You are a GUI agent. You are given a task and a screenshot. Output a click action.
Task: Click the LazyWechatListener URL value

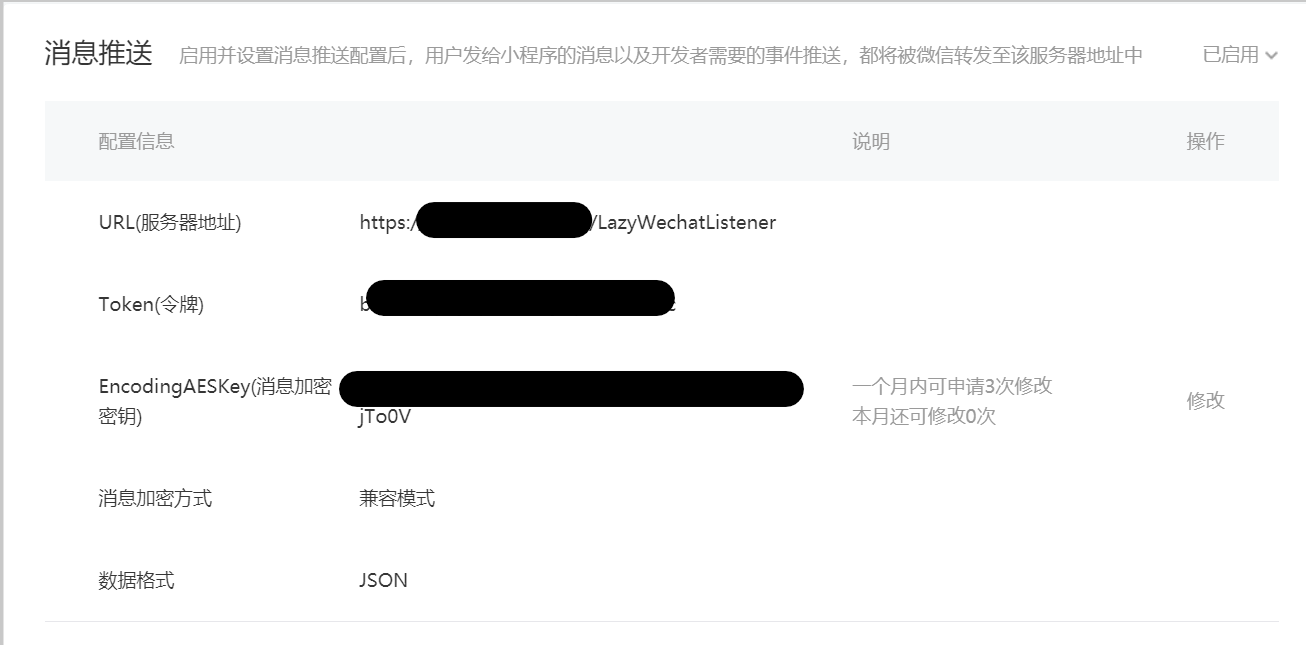click(x=568, y=222)
